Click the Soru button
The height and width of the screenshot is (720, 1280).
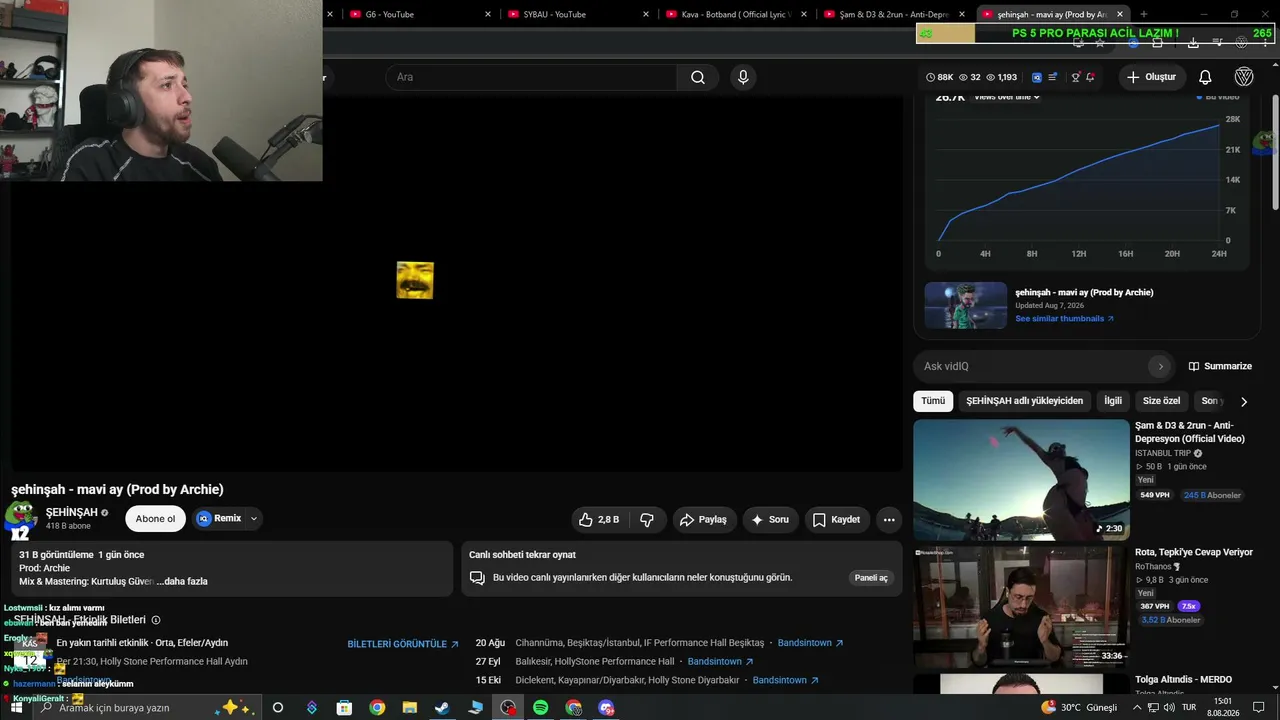tap(770, 520)
